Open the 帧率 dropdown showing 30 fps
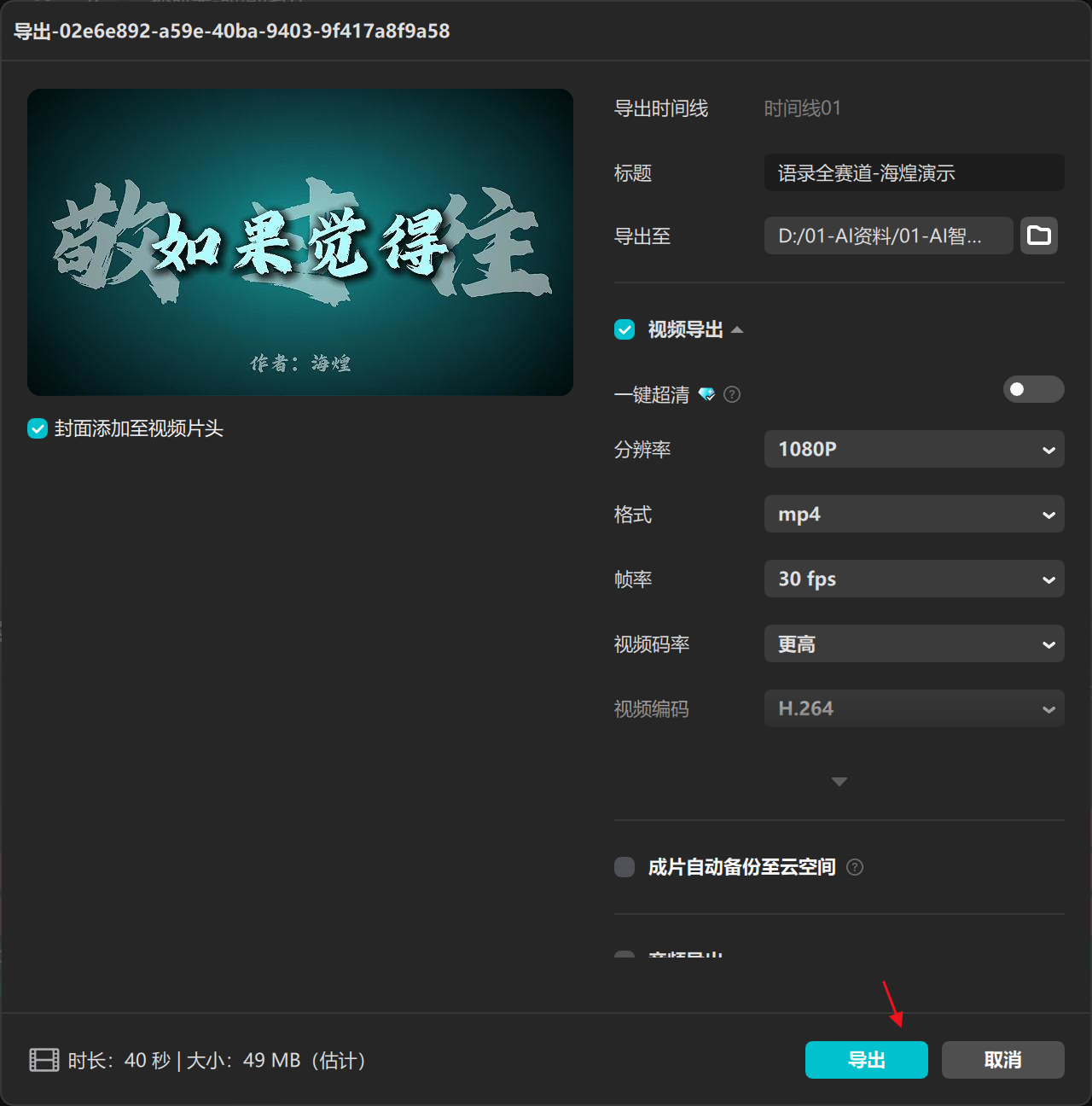The image size is (1092, 1106). 914,579
